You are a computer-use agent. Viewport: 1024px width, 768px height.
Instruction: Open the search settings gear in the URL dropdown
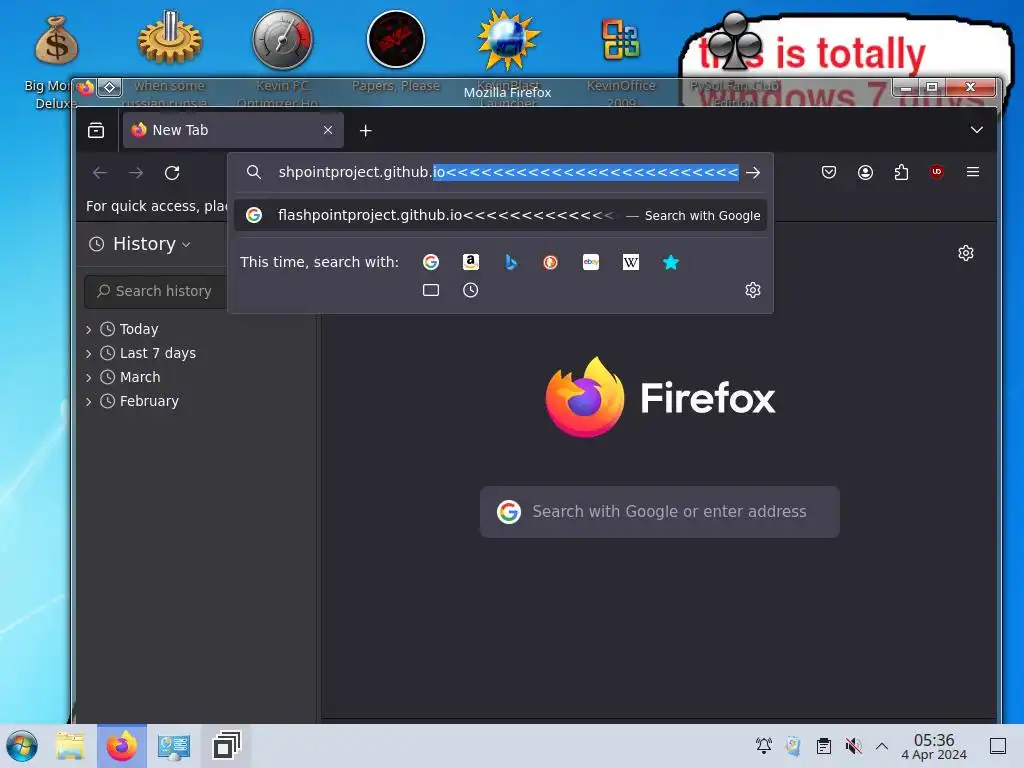pos(753,290)
